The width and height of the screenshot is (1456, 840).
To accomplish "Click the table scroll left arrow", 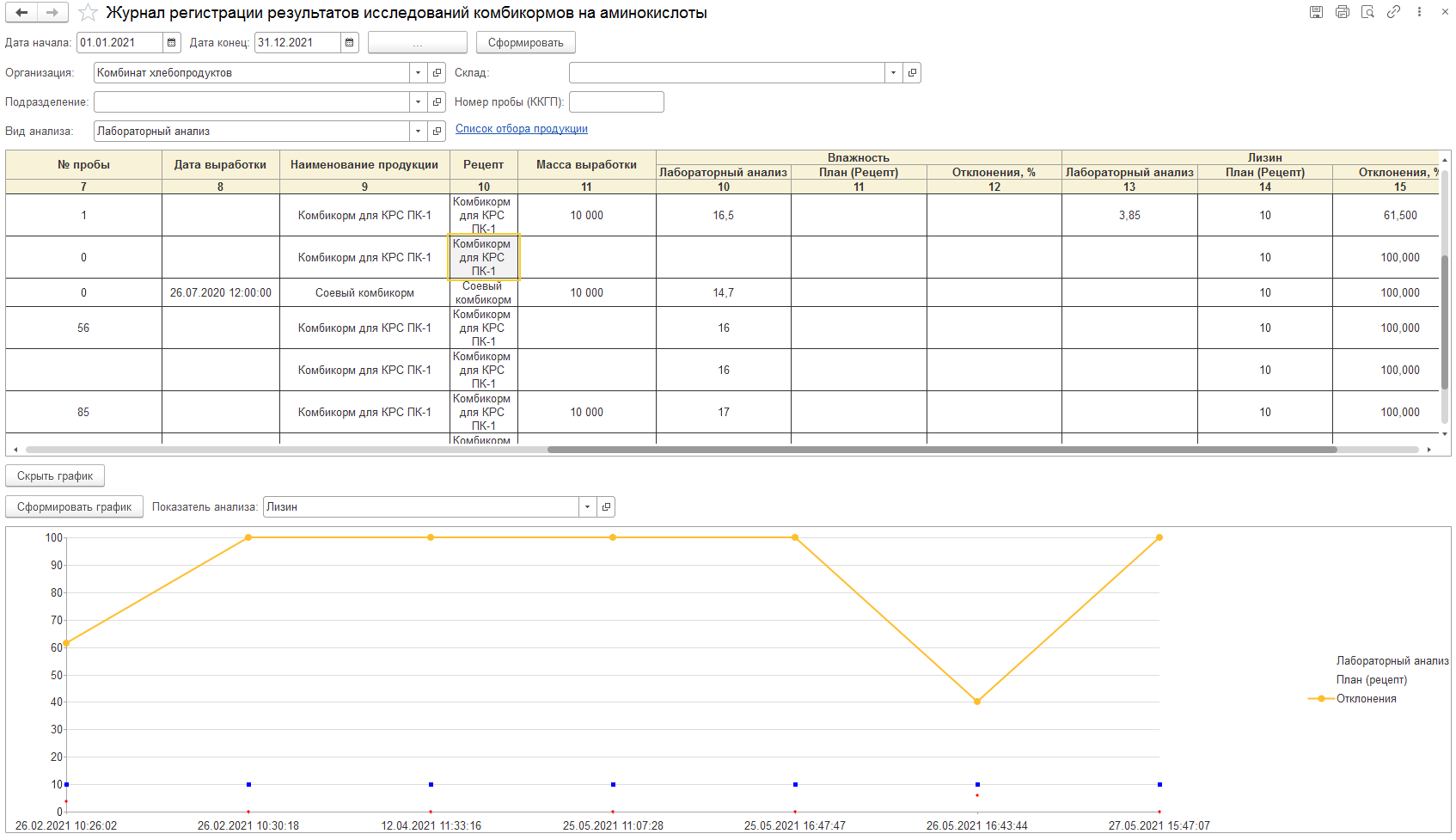I will 15,450.
